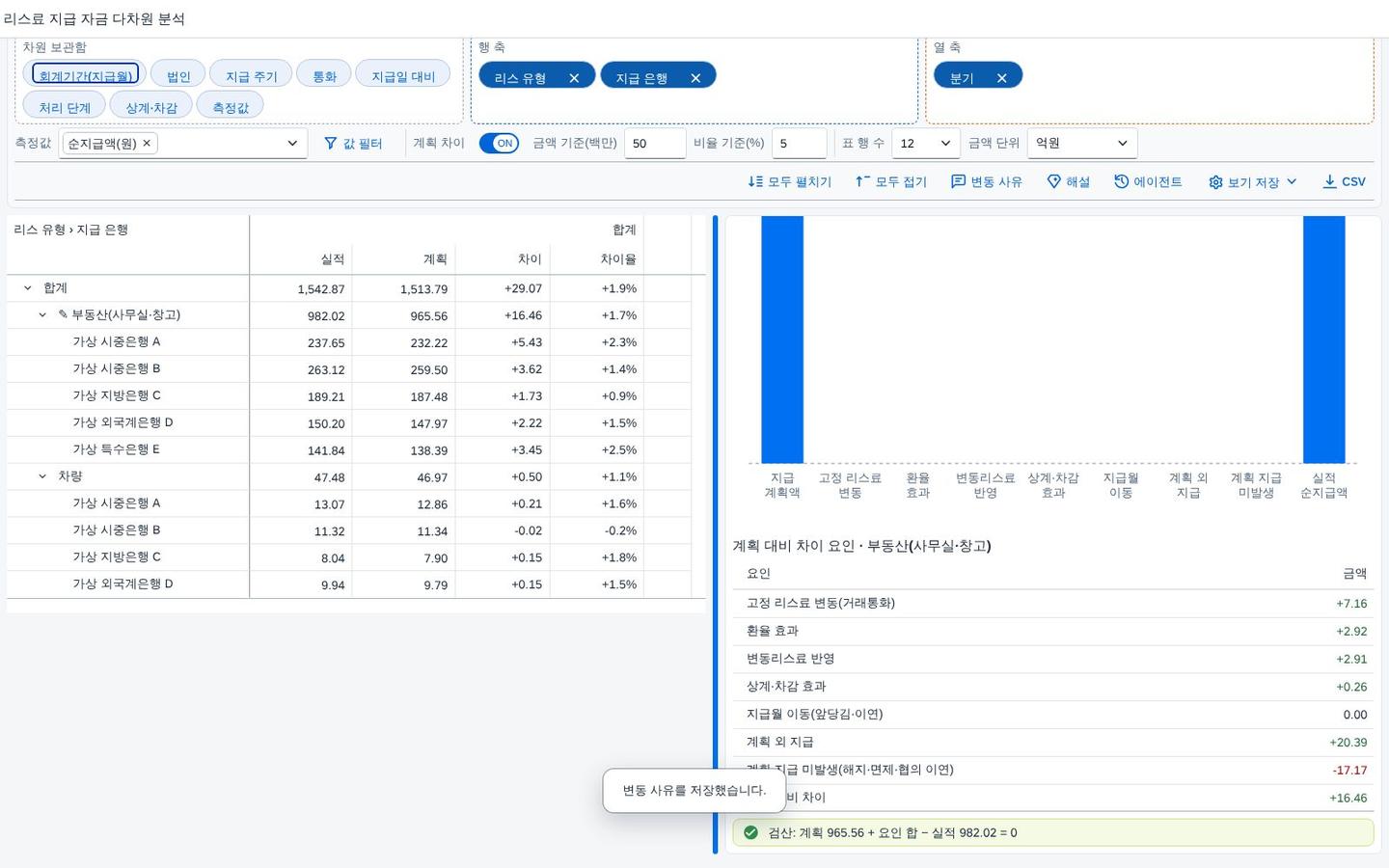
Task: Click the 지급 계획액 waterfall bar
Action: [x=782, y=339]
